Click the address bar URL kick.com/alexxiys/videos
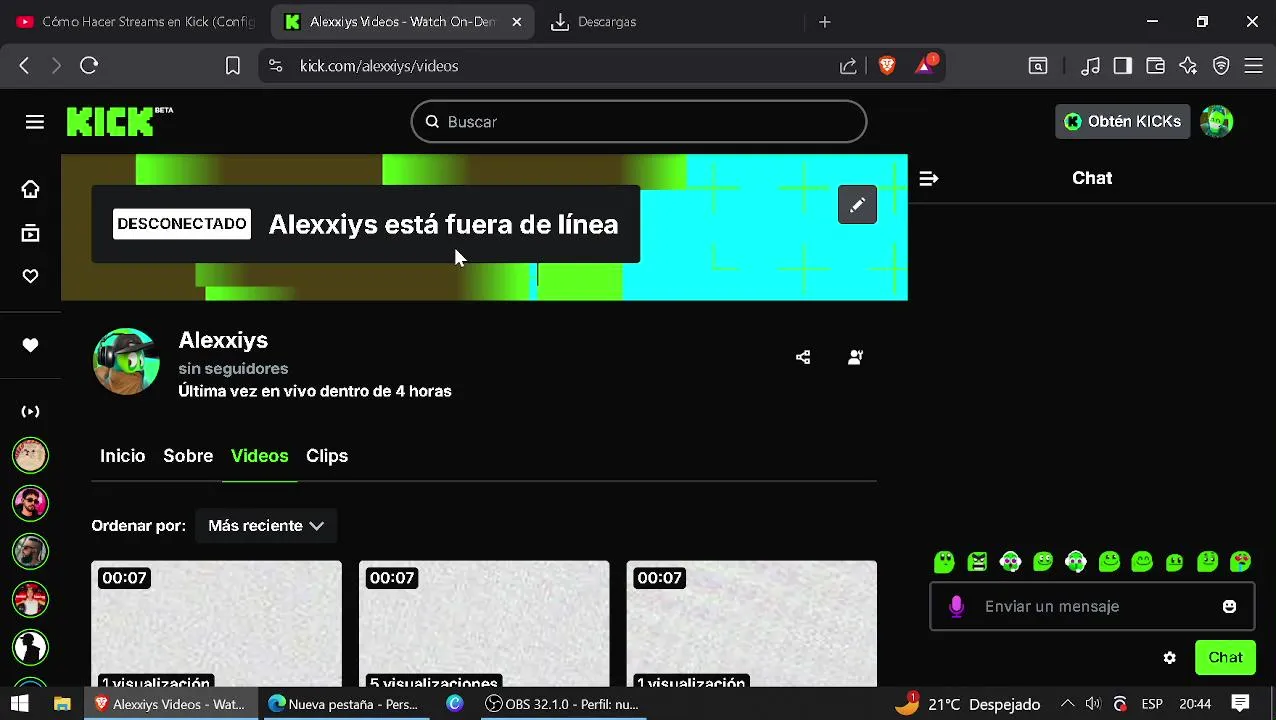The width and height of the screenshot is (1276, 720). coord(379,66)
